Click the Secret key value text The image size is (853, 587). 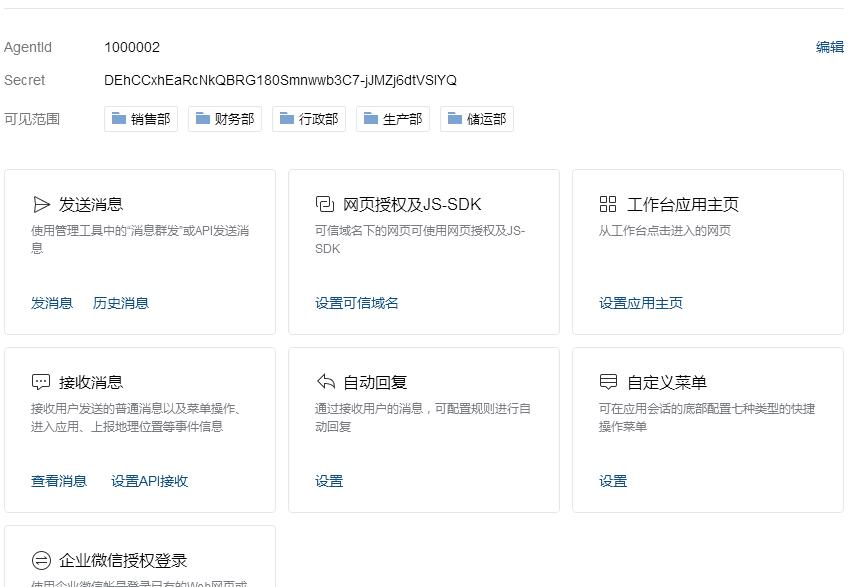(280, 80)
